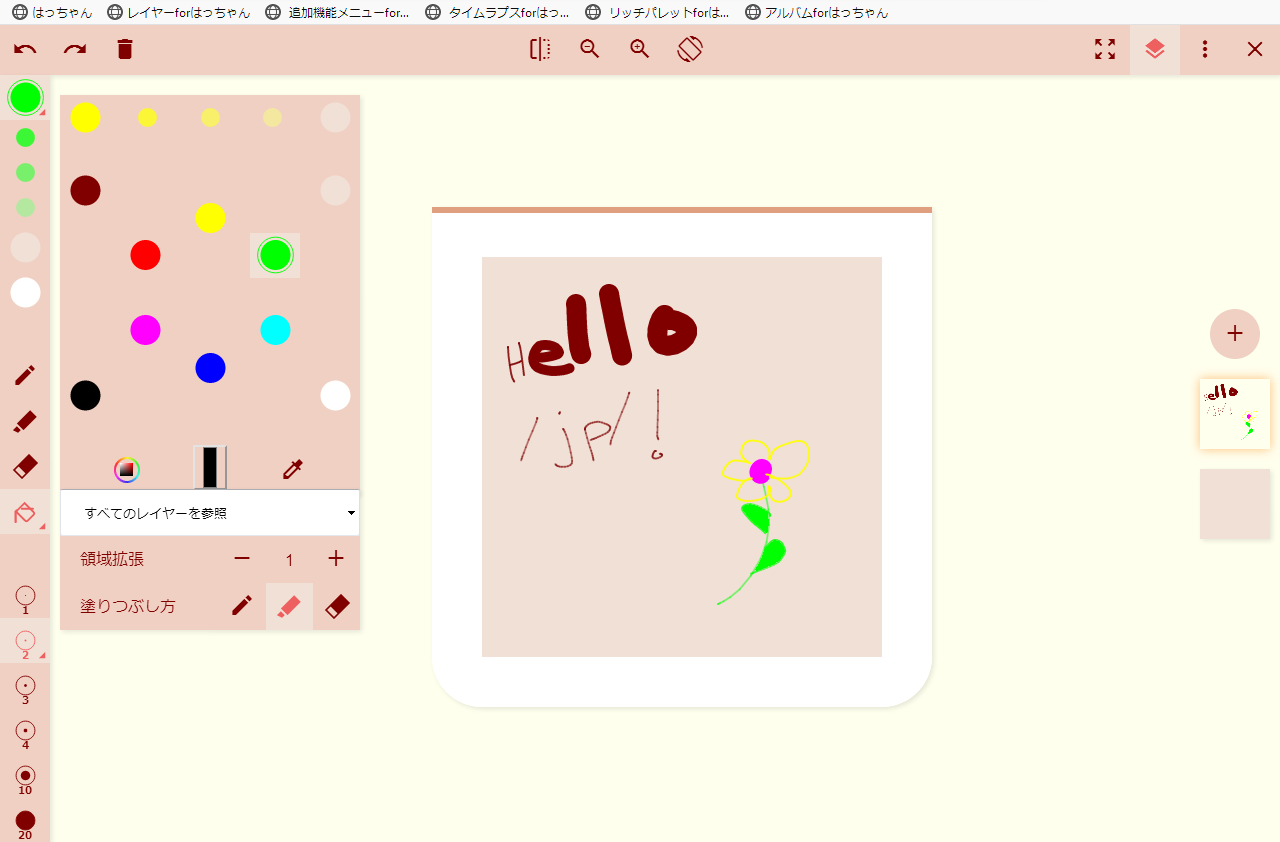Open the タイムラプスforはっ bookmark
The image size is (1280, 842).
[497, 12]
